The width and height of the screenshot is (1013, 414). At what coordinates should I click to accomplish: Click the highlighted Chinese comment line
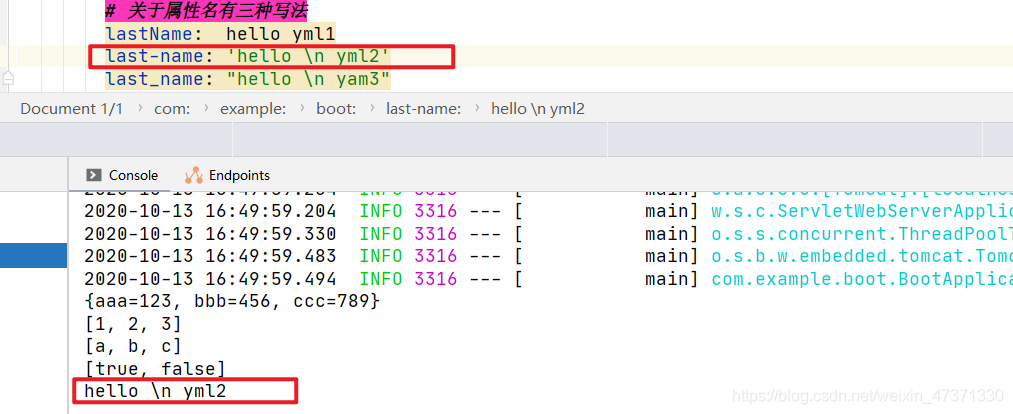[206, 11]
